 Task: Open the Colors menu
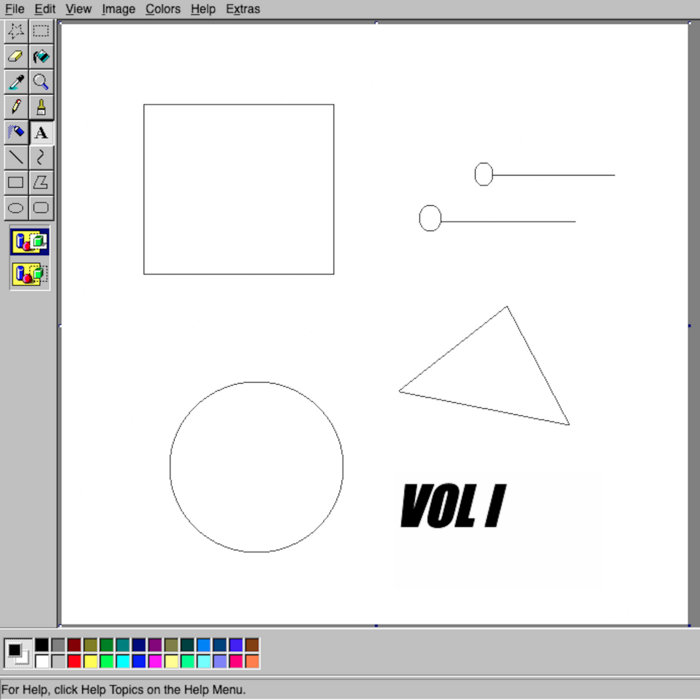click(x=163, y=9)
